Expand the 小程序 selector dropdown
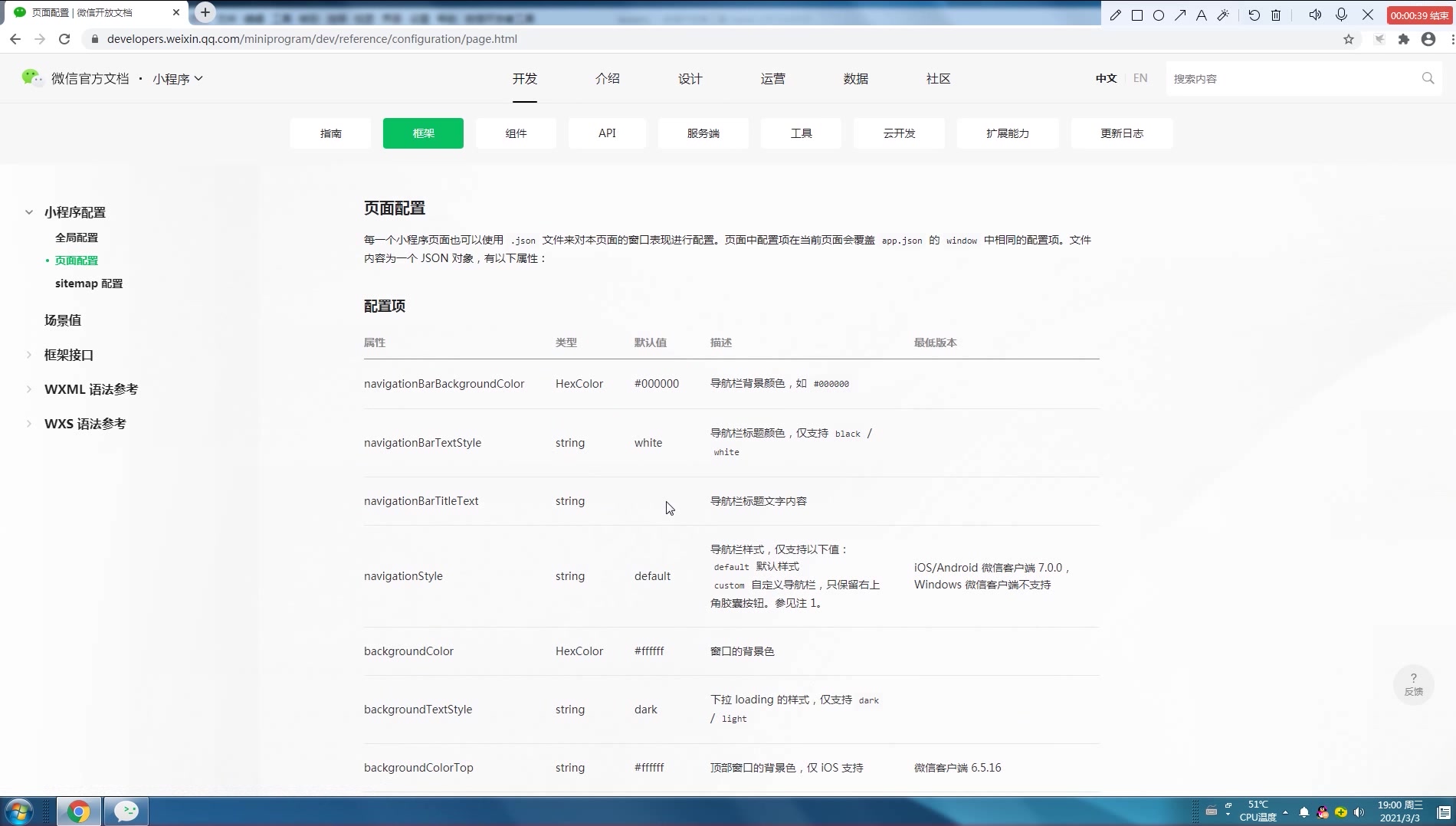 point(178,78)
